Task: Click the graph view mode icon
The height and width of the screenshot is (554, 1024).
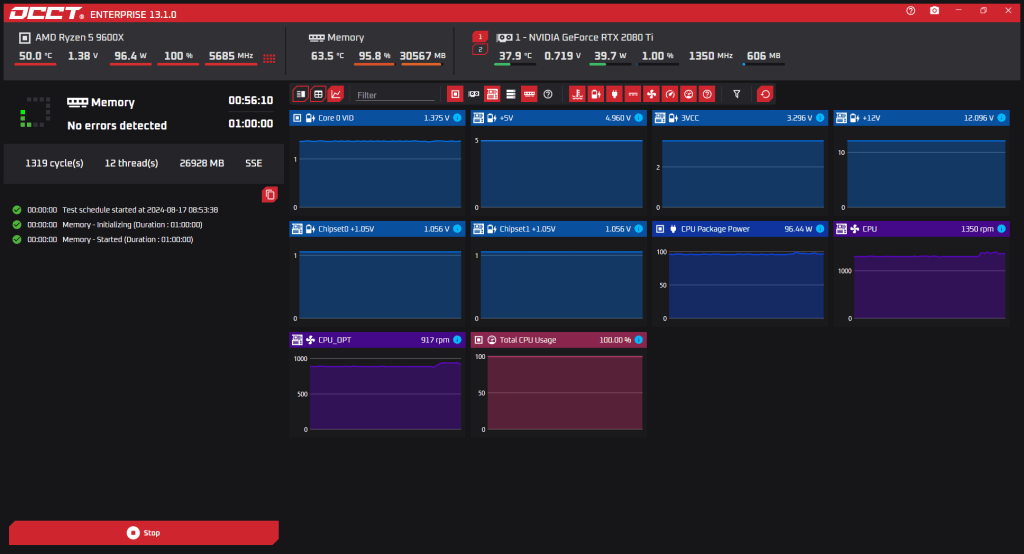Action: click(x=336, y=94)
